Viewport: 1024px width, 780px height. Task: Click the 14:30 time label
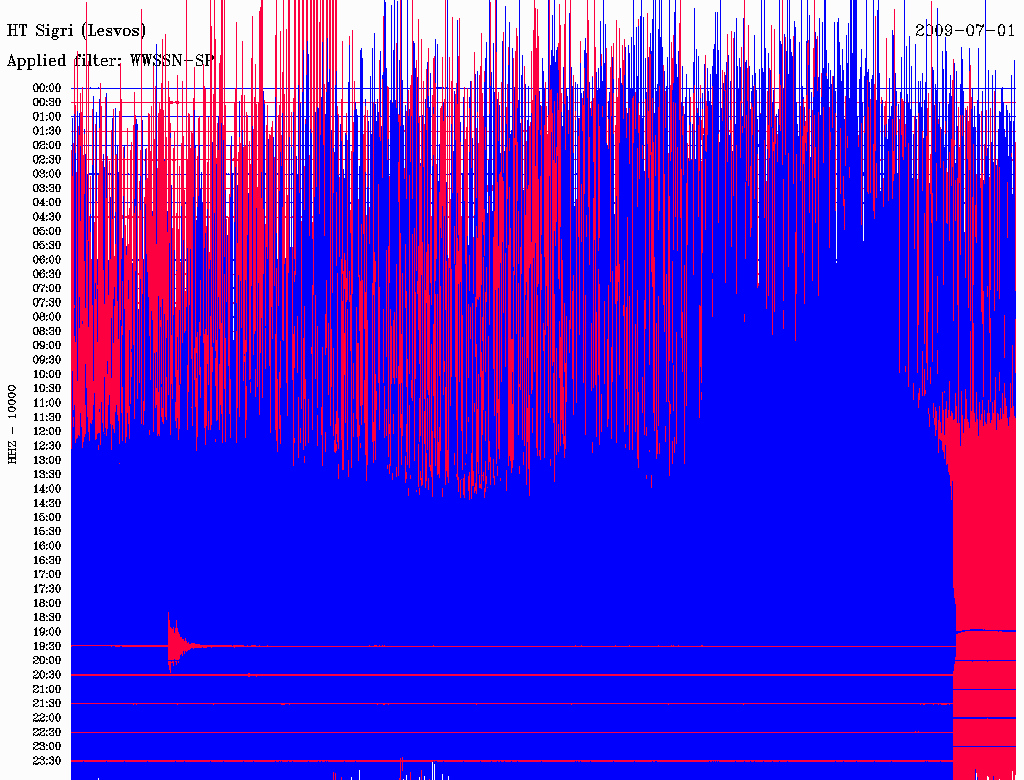[47, 503]
